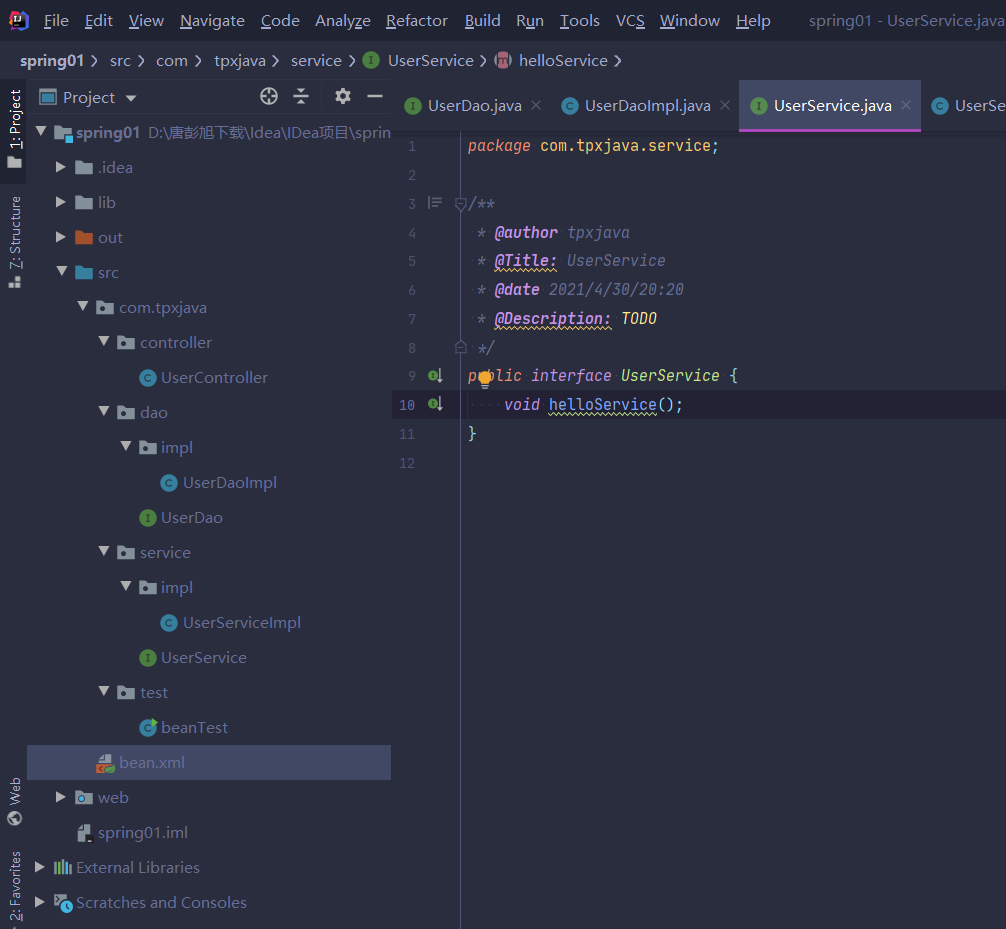Select UserDao interface in the tree

point(191,517)
